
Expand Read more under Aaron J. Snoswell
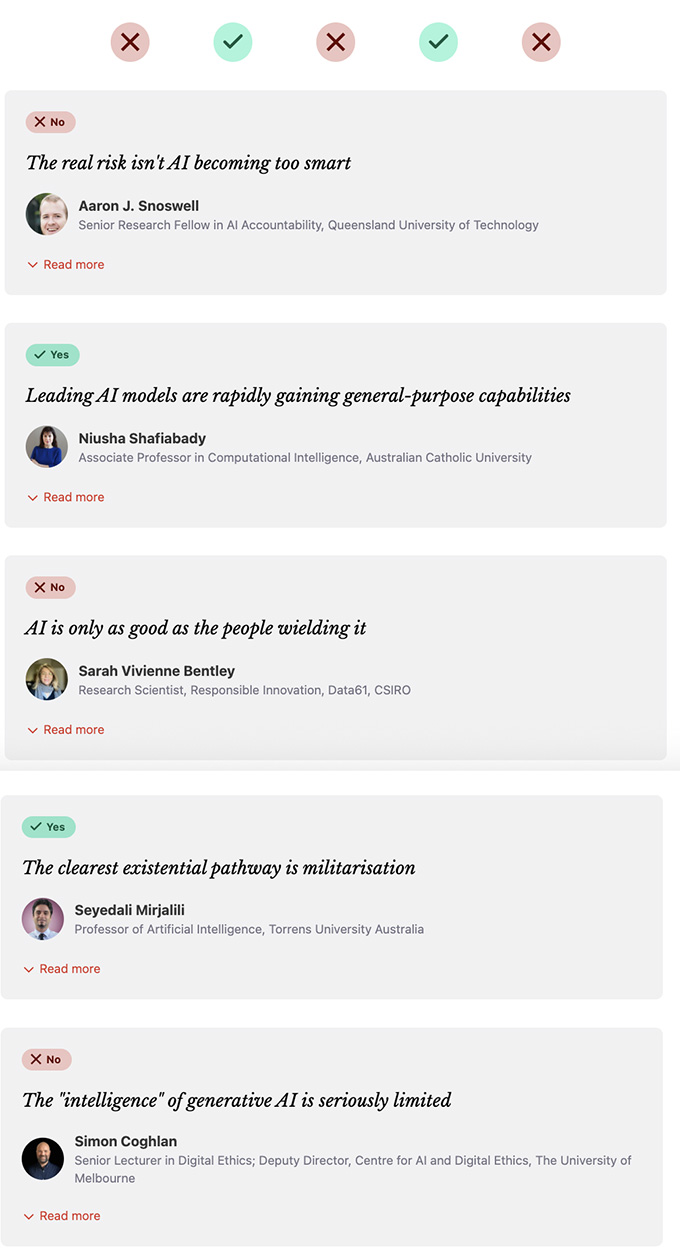click(66, 265)
